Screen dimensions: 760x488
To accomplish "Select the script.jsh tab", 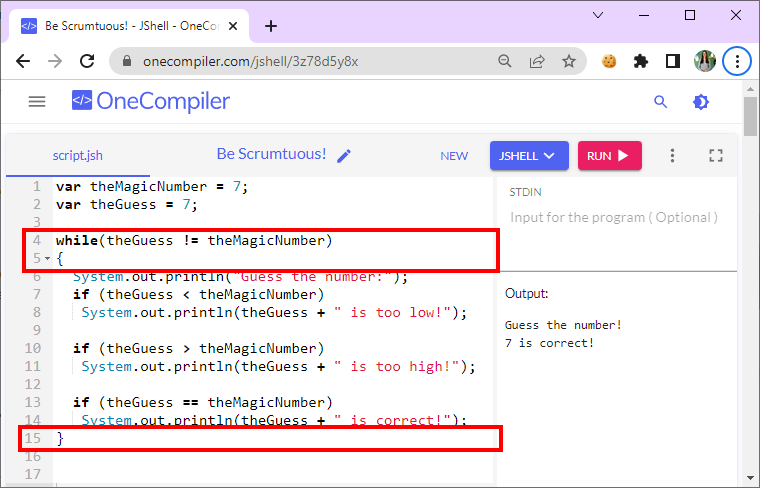I will [x=77, y=156].
